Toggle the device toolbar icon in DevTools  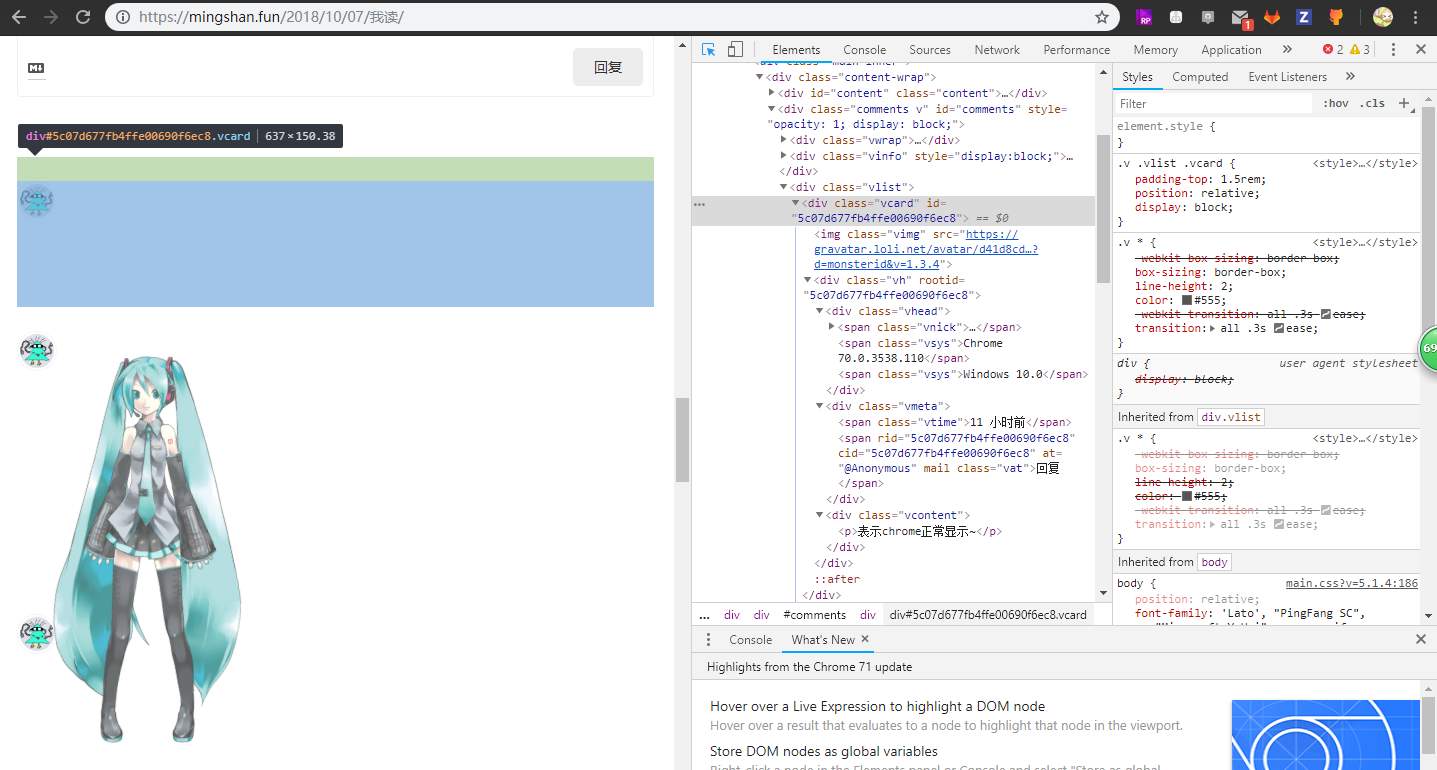coord(735,49)
